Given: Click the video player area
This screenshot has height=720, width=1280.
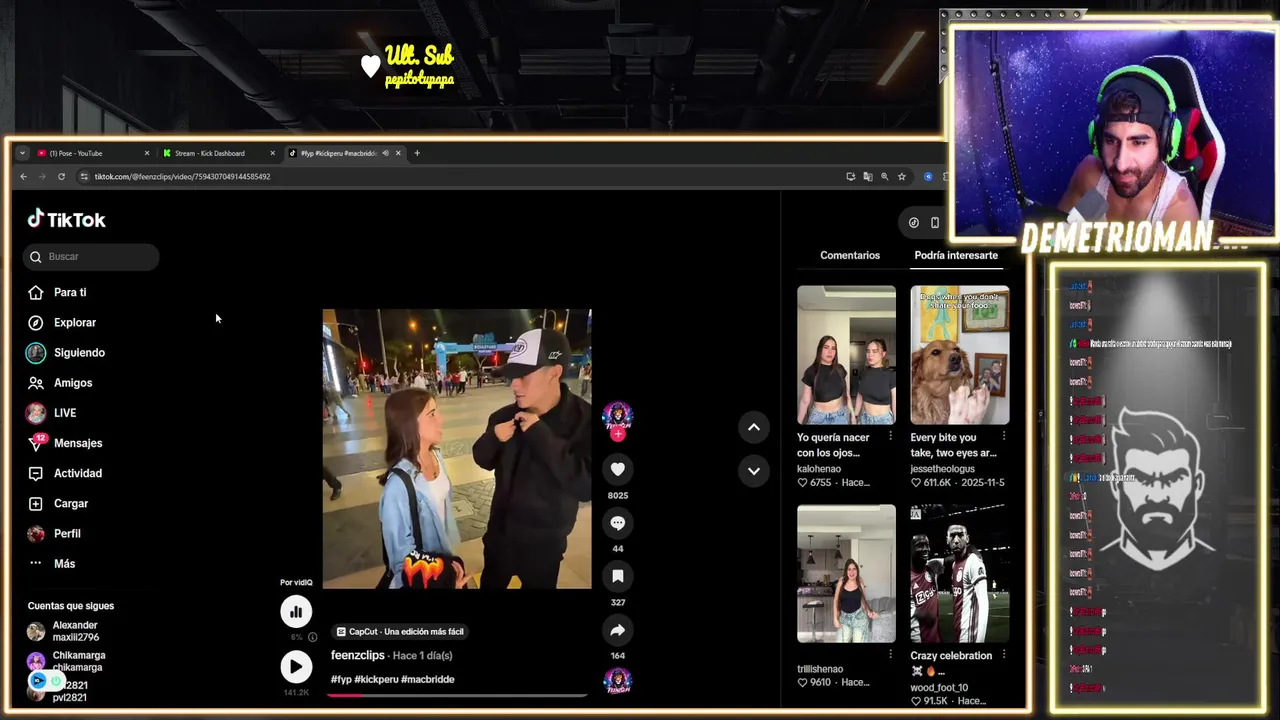Looking at the screenshot, I should point(457,449).
